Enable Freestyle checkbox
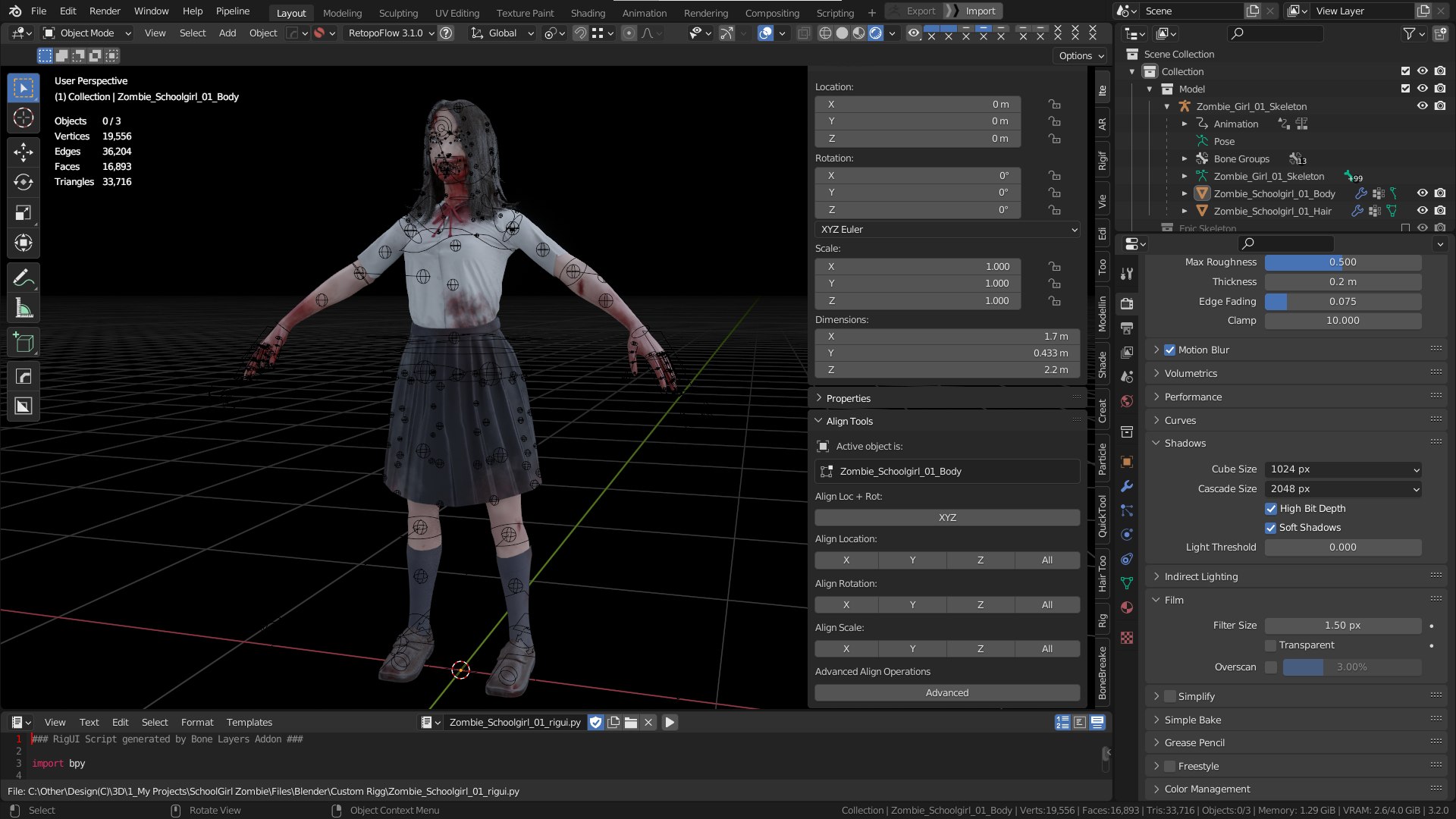The width and height of the screenshot is (1456, 819). click(x=1169, y=767)
